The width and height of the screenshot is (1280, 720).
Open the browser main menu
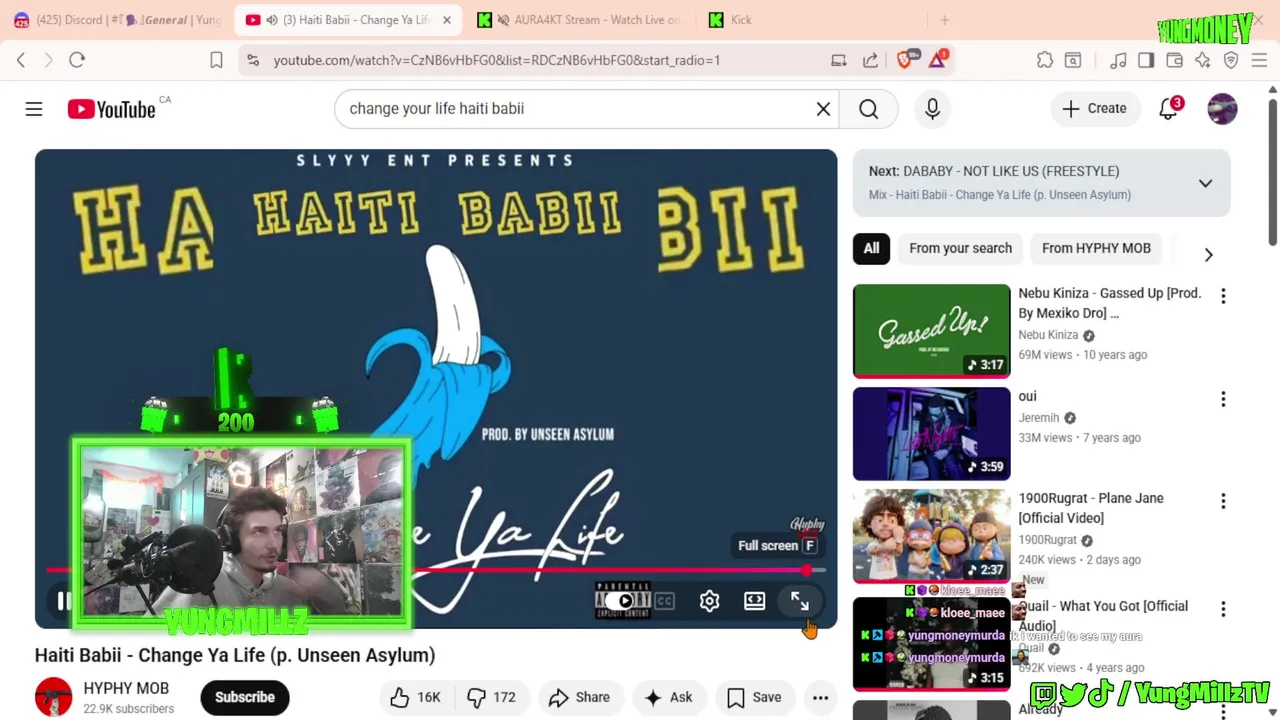click(x=1259, y=60)
